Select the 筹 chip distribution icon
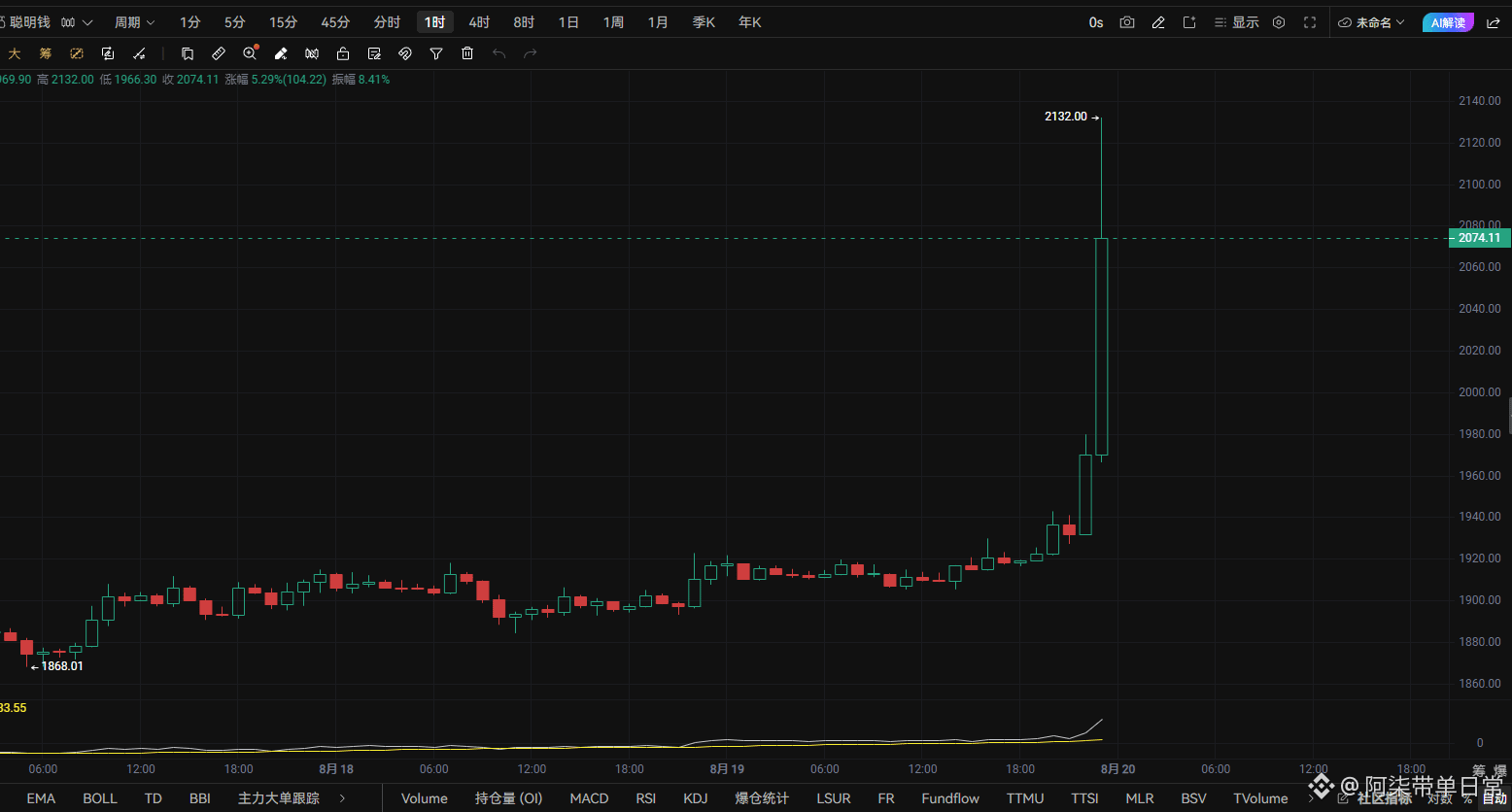The image size is (1512, 812). tap(46, 53)
